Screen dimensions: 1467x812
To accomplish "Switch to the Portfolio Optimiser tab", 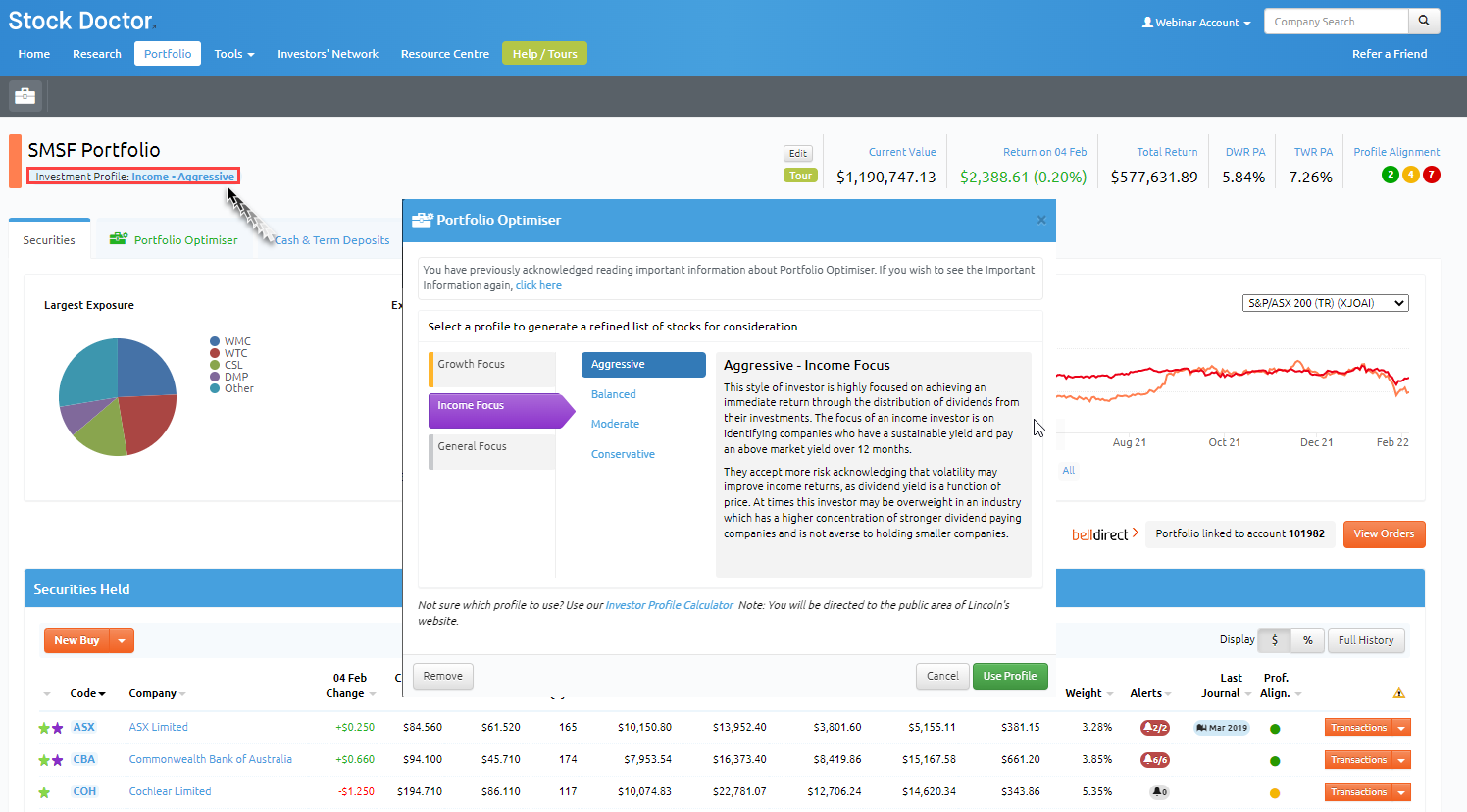I will [174, 240].
